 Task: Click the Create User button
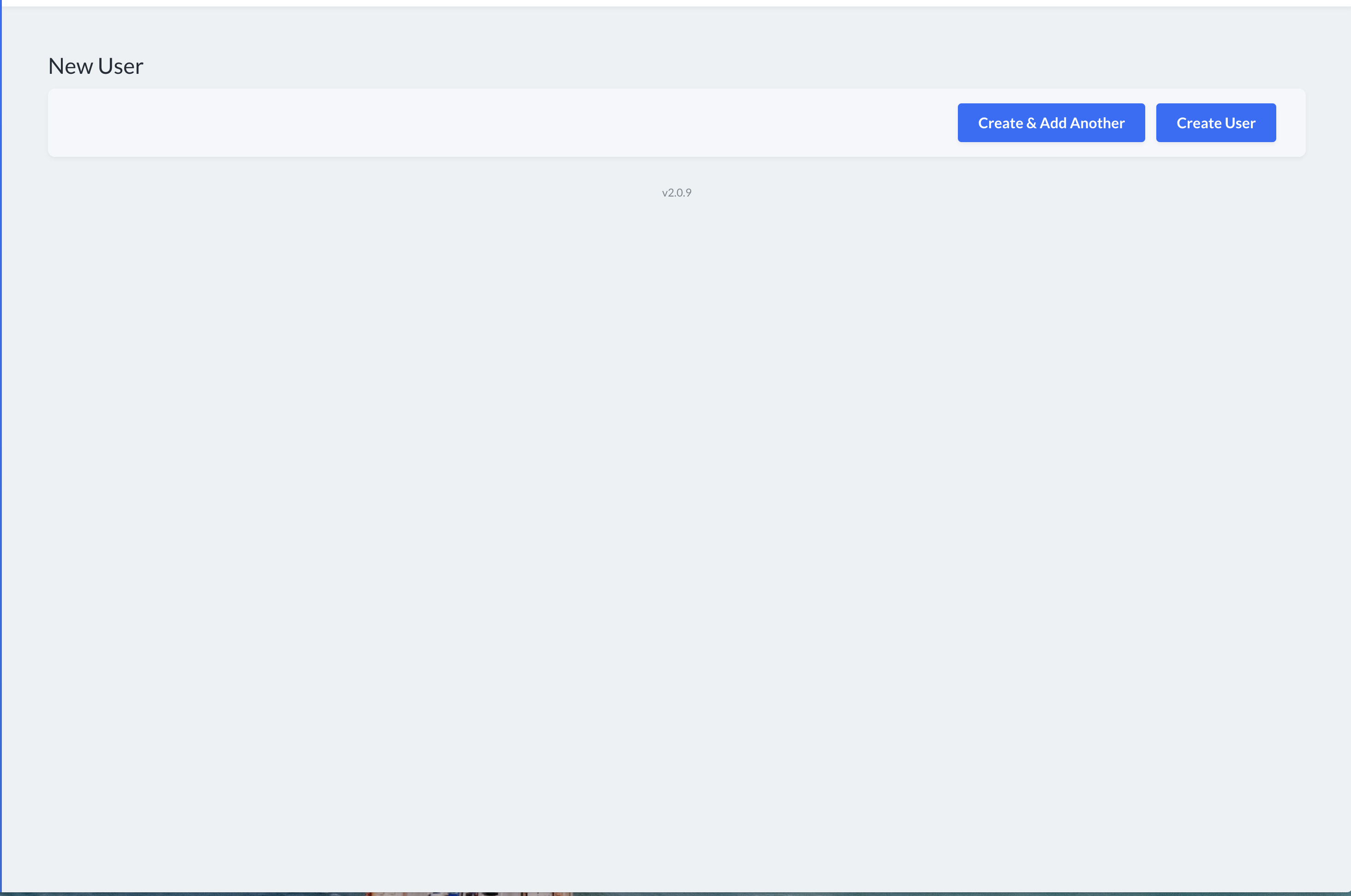pyautogui.click(x=1215, y=122)
